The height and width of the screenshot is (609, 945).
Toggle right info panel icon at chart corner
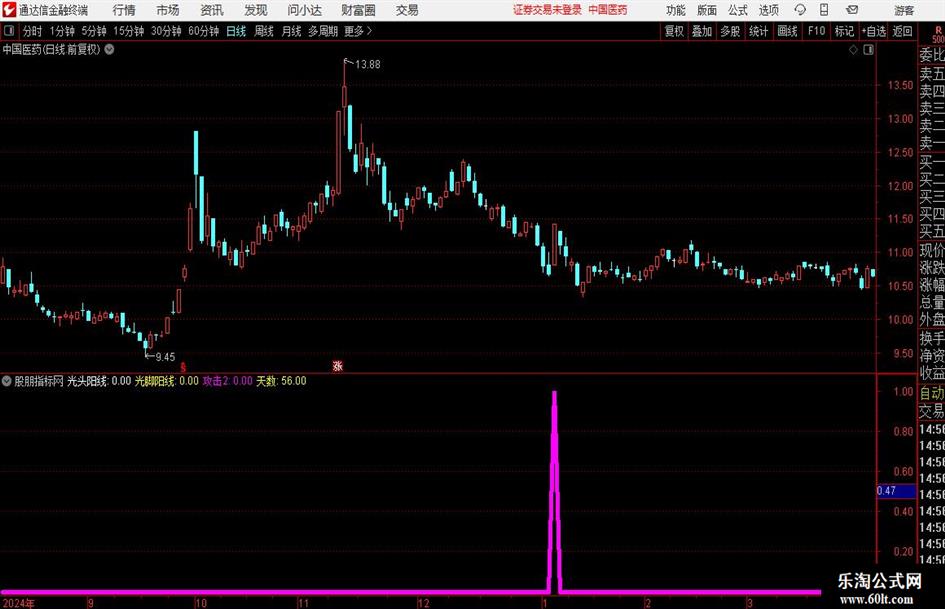(x=868, y=50)
